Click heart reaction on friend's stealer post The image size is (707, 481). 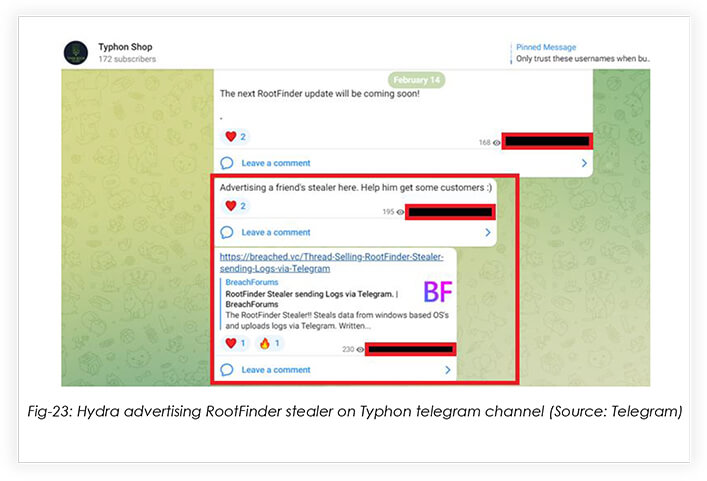click(235, 206)
